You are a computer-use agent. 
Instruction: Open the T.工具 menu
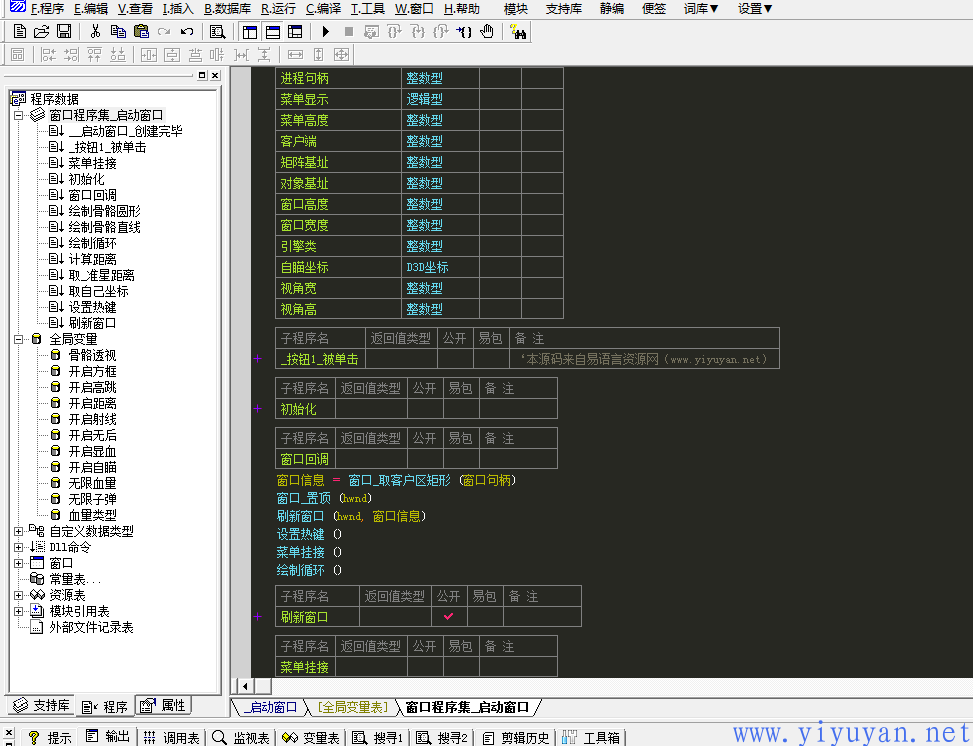tap(367, 9)
